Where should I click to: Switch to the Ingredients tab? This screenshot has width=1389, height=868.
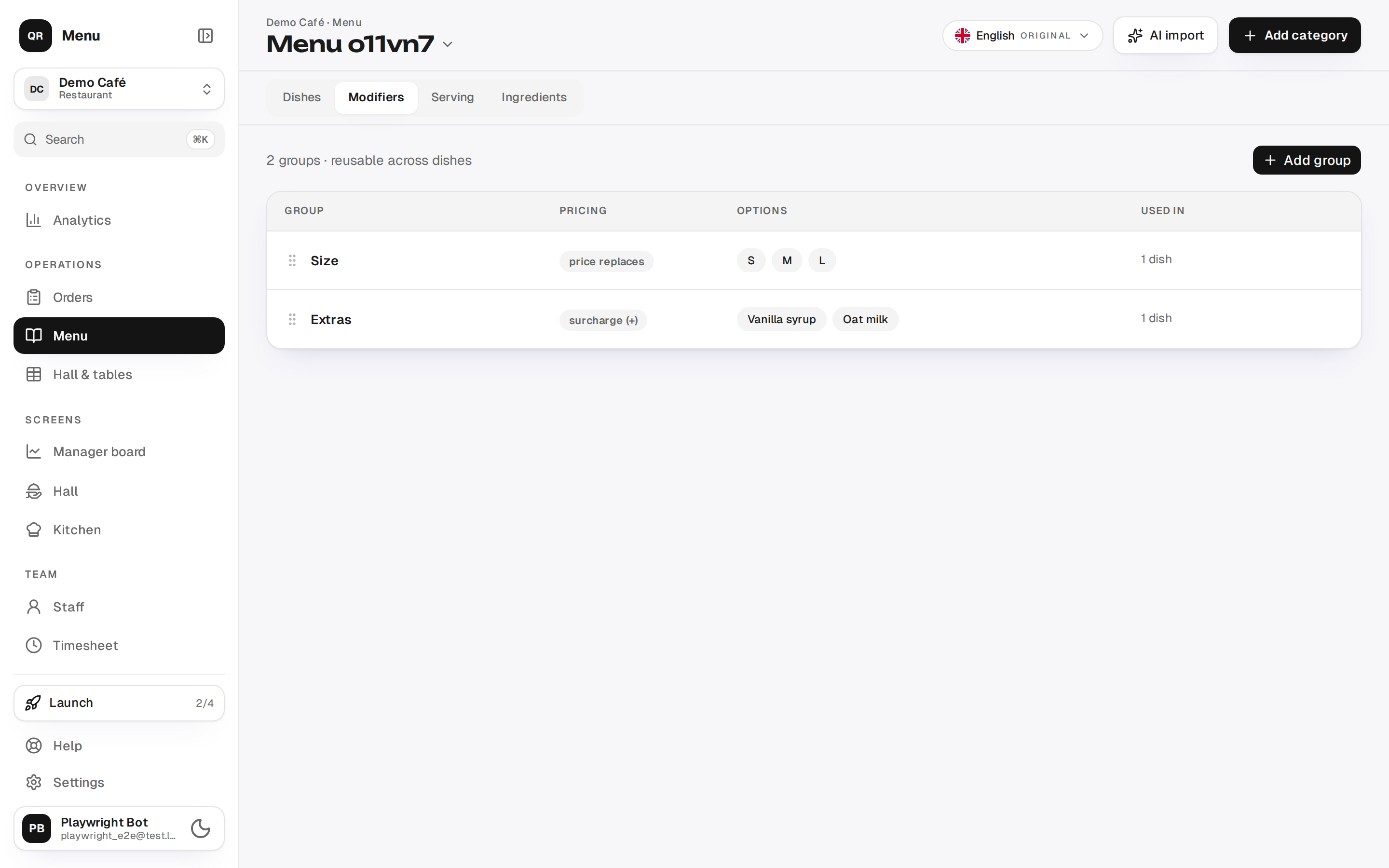coord(534,97)
